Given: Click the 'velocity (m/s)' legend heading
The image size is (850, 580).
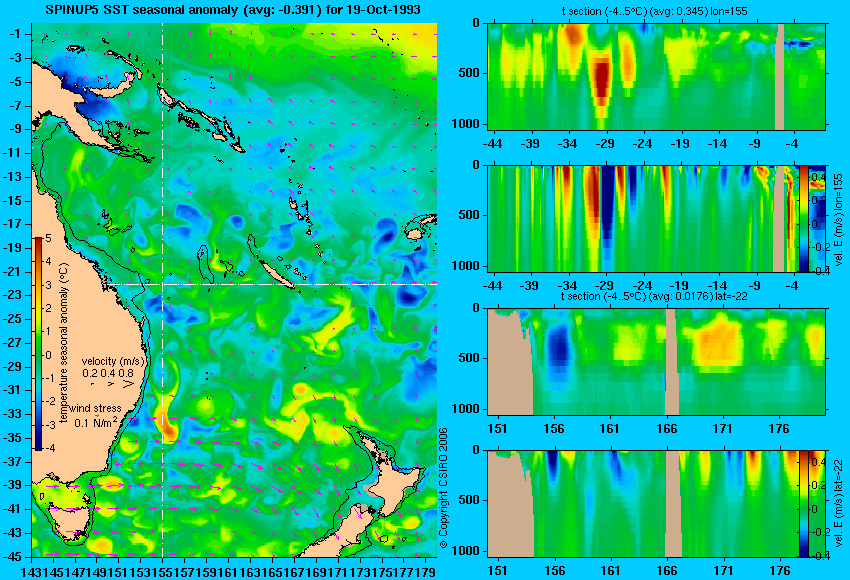Looking at the screenshot, I should (113, 361).
